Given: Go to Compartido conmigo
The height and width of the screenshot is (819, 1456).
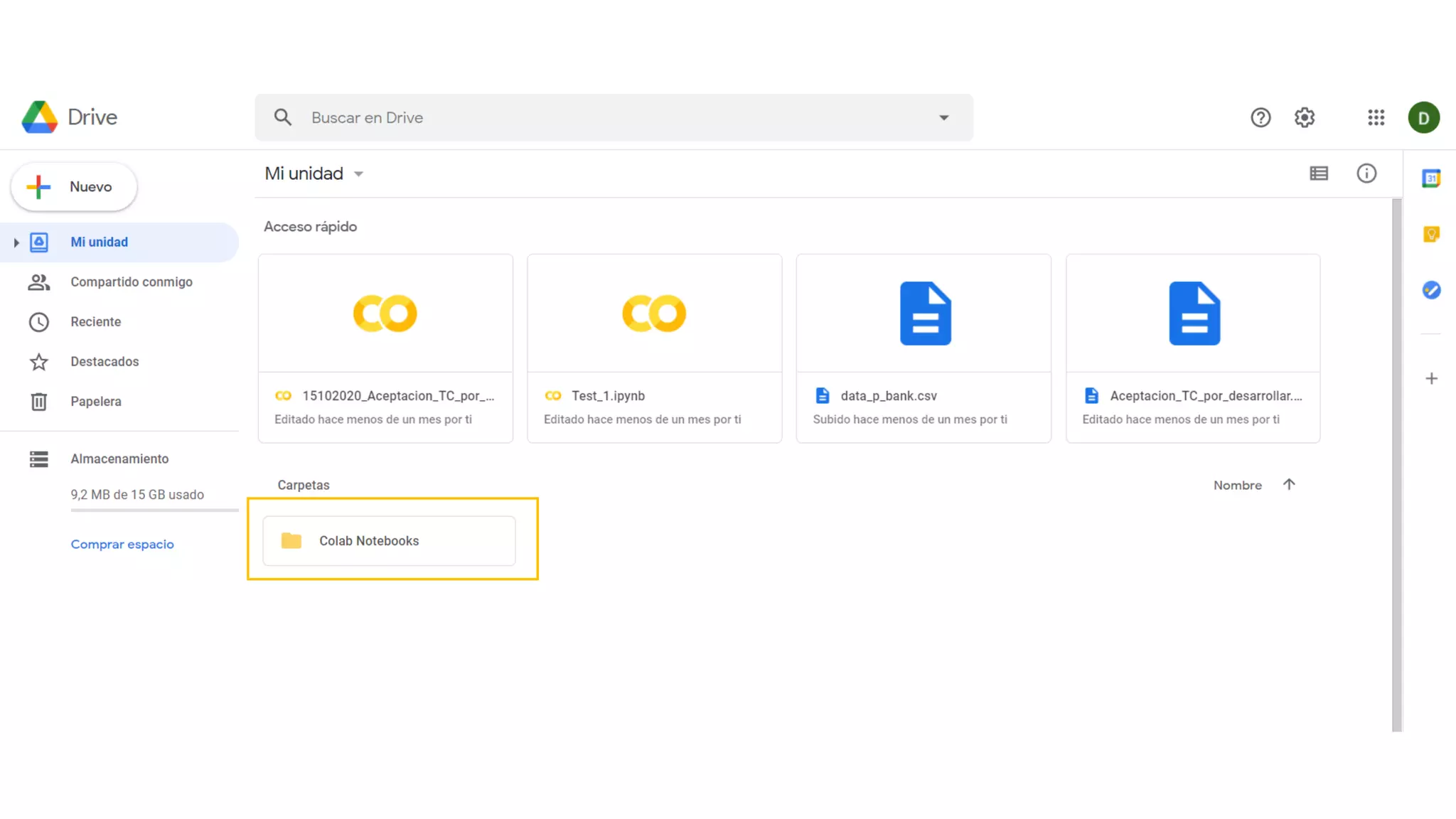Looking at the screenshot, I should coord(131,282).
